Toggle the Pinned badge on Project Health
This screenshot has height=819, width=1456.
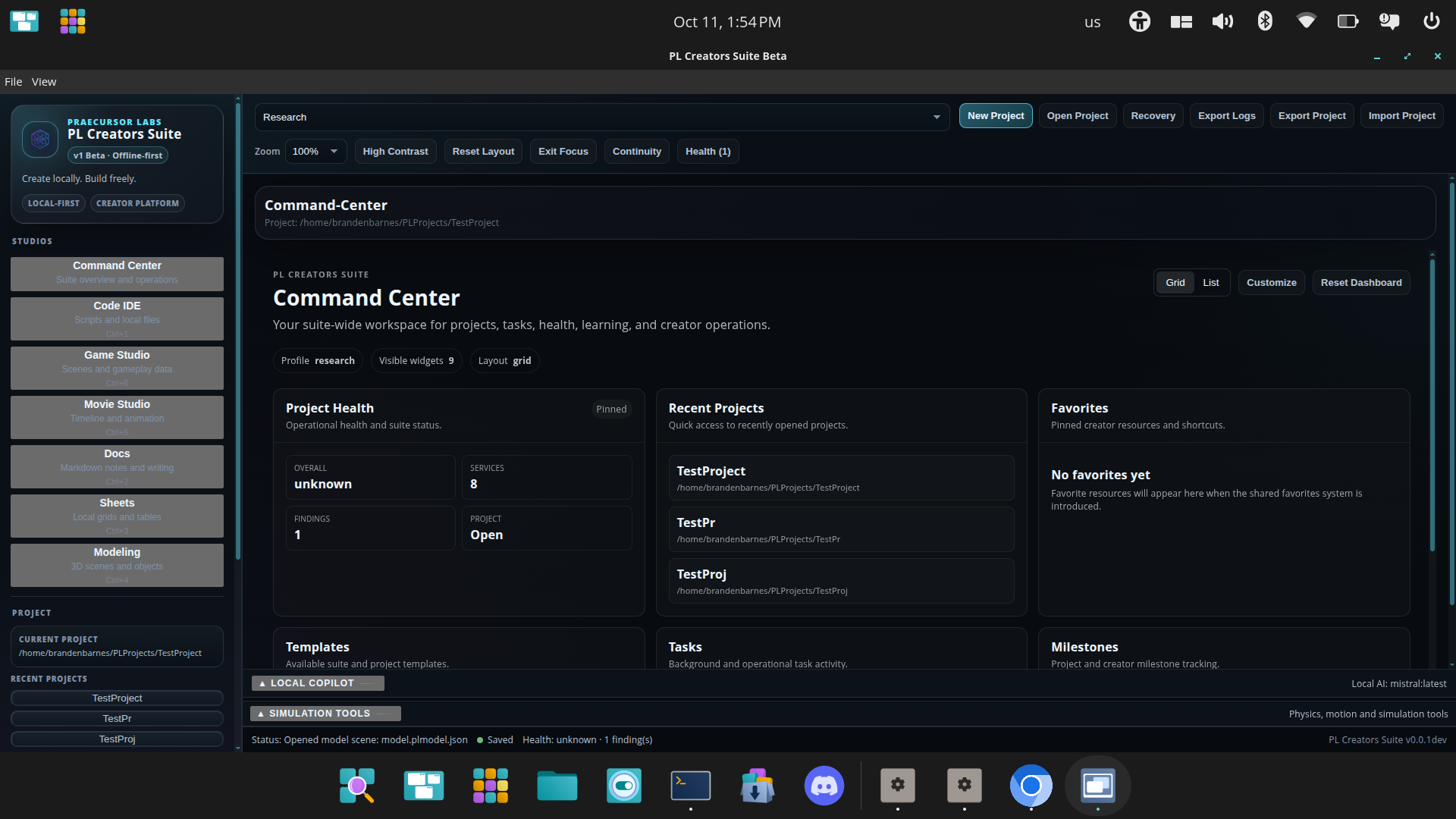(611, 409)
